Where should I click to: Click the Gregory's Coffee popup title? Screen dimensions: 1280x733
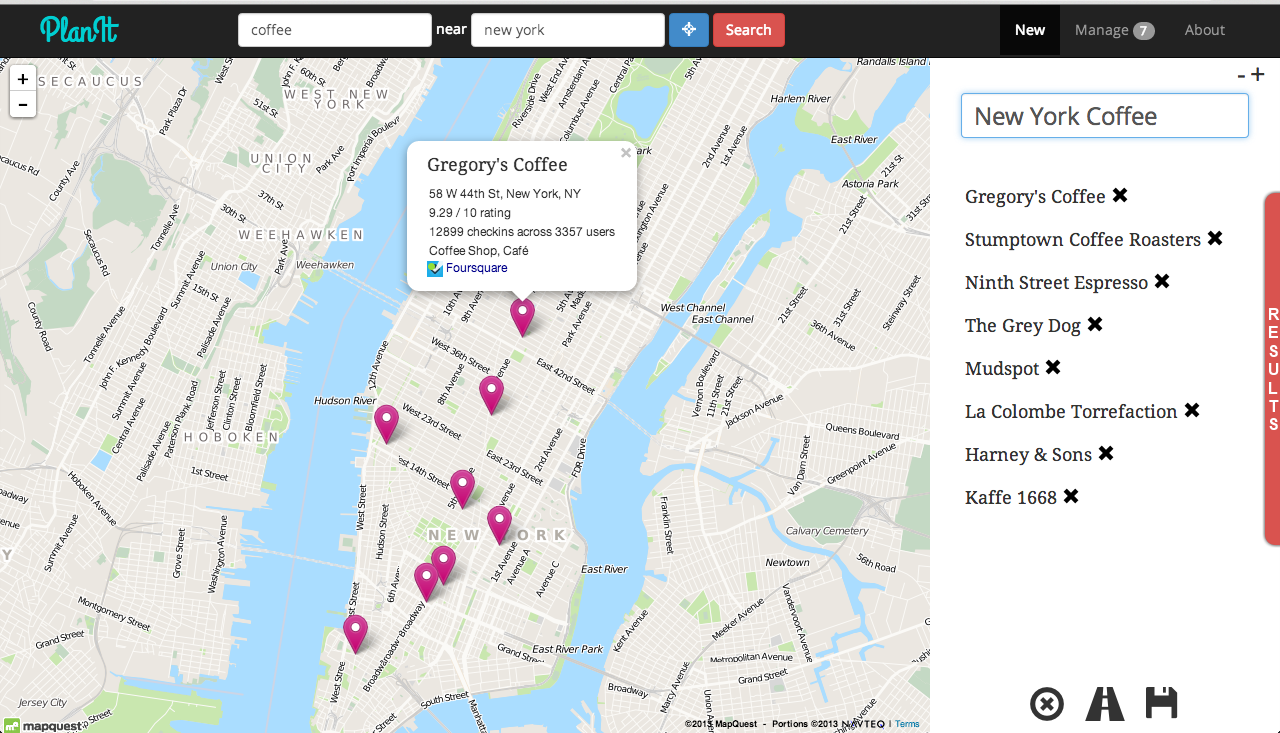(x=497, y=165)
